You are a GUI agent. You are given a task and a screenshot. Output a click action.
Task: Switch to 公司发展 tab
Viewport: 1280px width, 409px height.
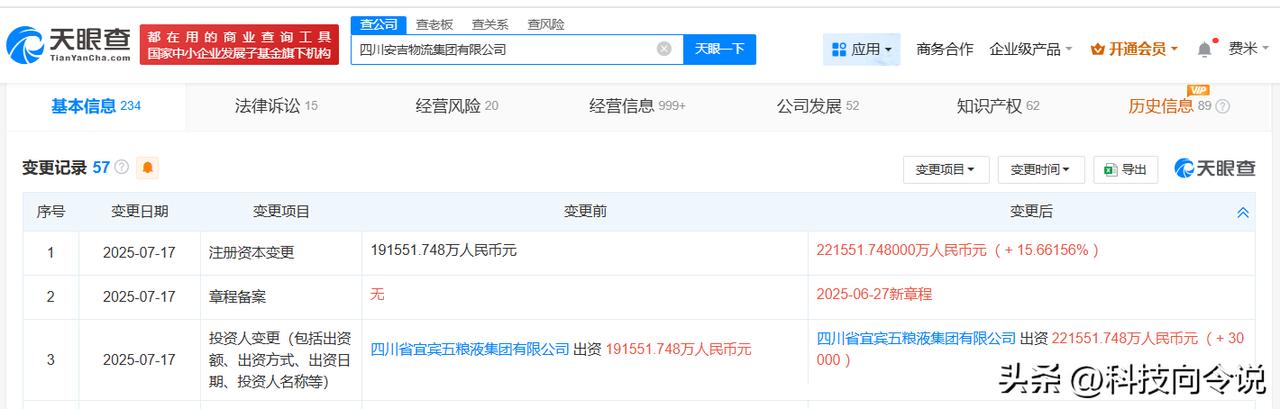click(818, 106)
